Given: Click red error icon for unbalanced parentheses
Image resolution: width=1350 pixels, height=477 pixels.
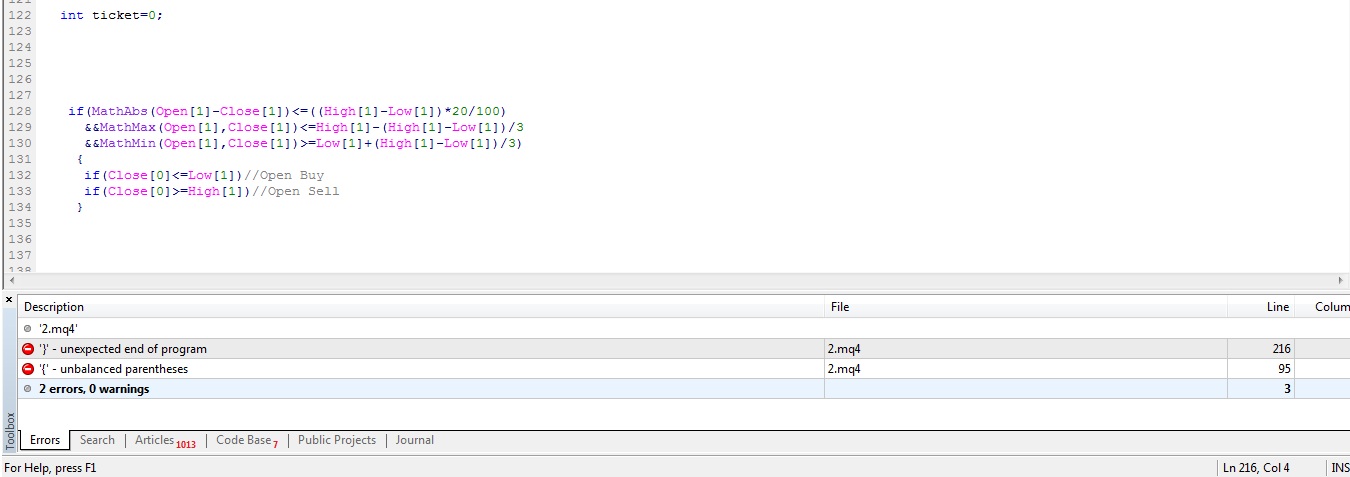Looking at the screenshot, I should tap(28, 369).
